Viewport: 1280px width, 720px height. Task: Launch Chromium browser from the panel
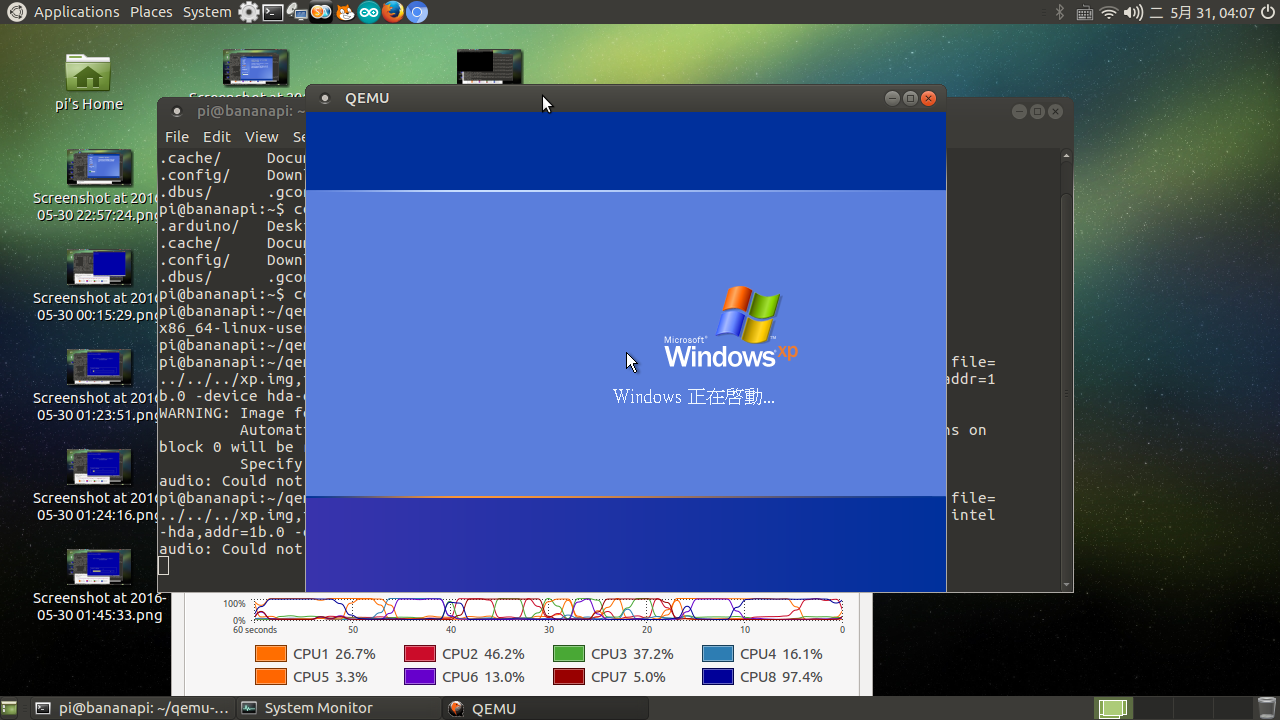[417, 12]
